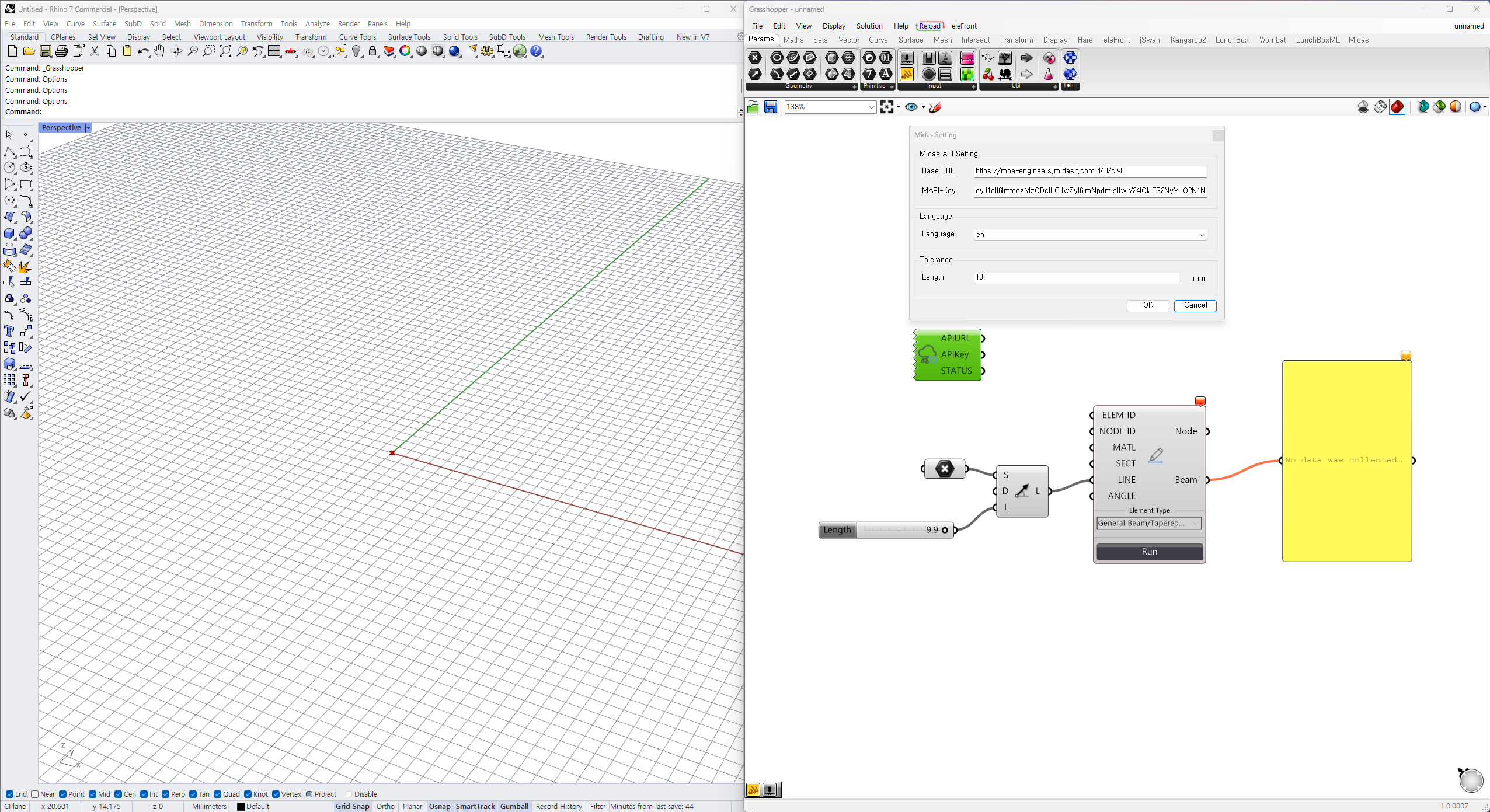1490x812 pixels.
Task: Expand the Input panel arrow
Action: click(x=973, y=86)
